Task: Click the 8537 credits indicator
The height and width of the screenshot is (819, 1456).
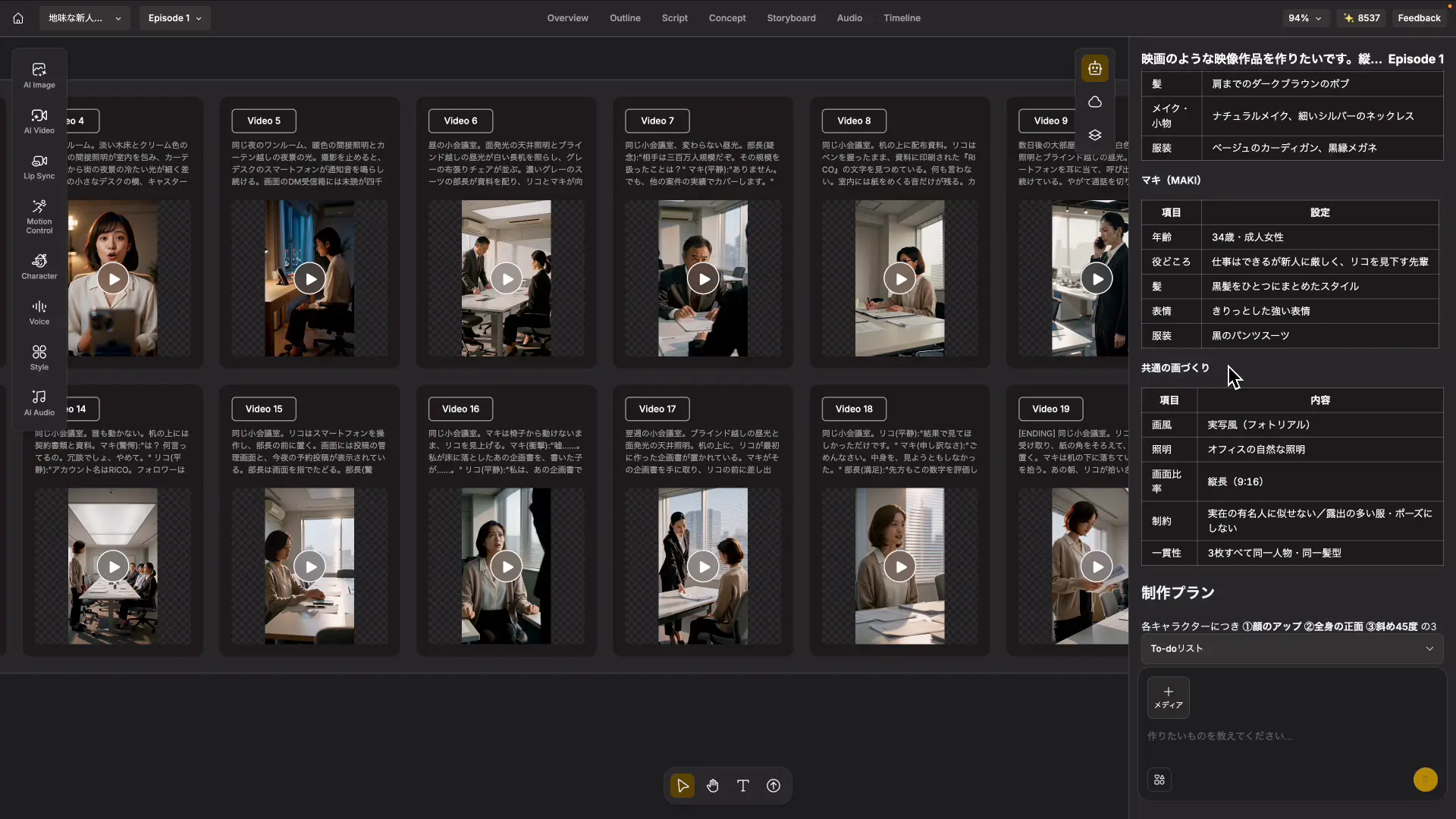Action: point(1362,18)
